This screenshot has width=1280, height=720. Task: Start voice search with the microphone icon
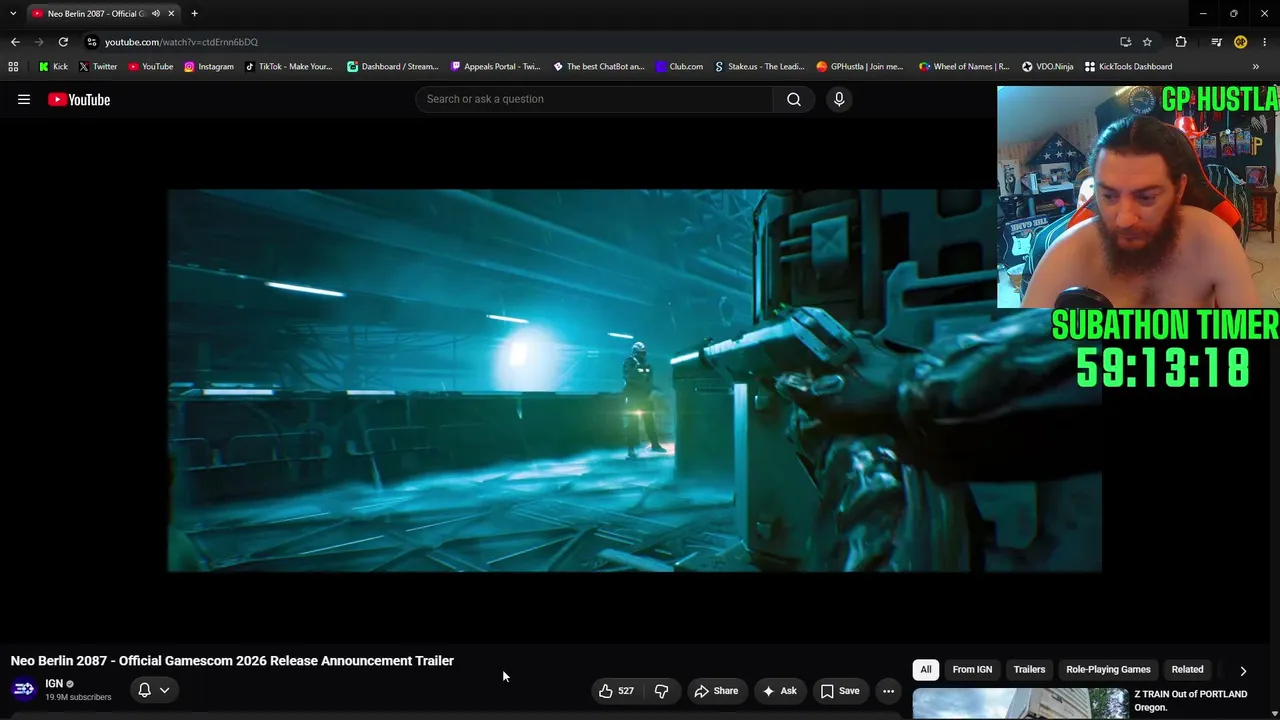coord(839,99)
